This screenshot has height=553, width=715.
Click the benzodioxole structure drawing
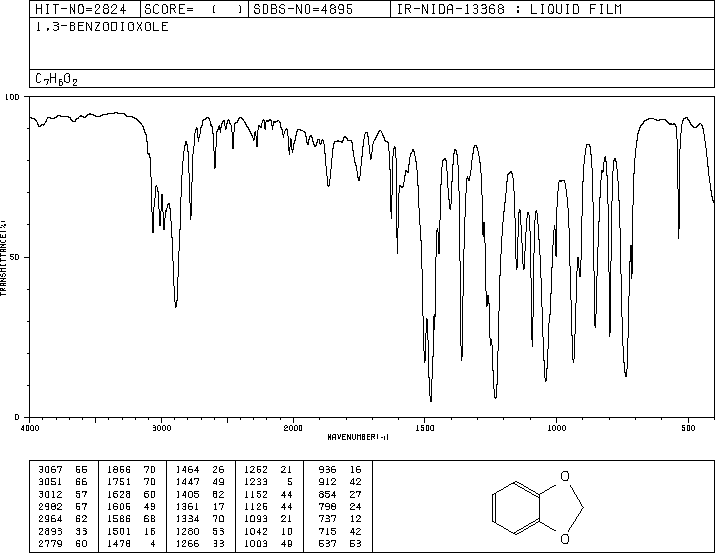(537, 507)
